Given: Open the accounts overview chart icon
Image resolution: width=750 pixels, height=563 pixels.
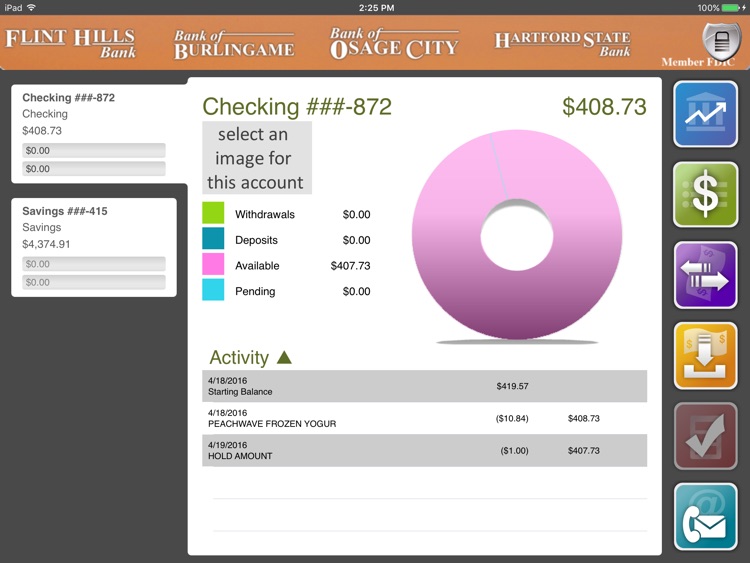Looking at the screenshot, I should [x=705, y=114].
